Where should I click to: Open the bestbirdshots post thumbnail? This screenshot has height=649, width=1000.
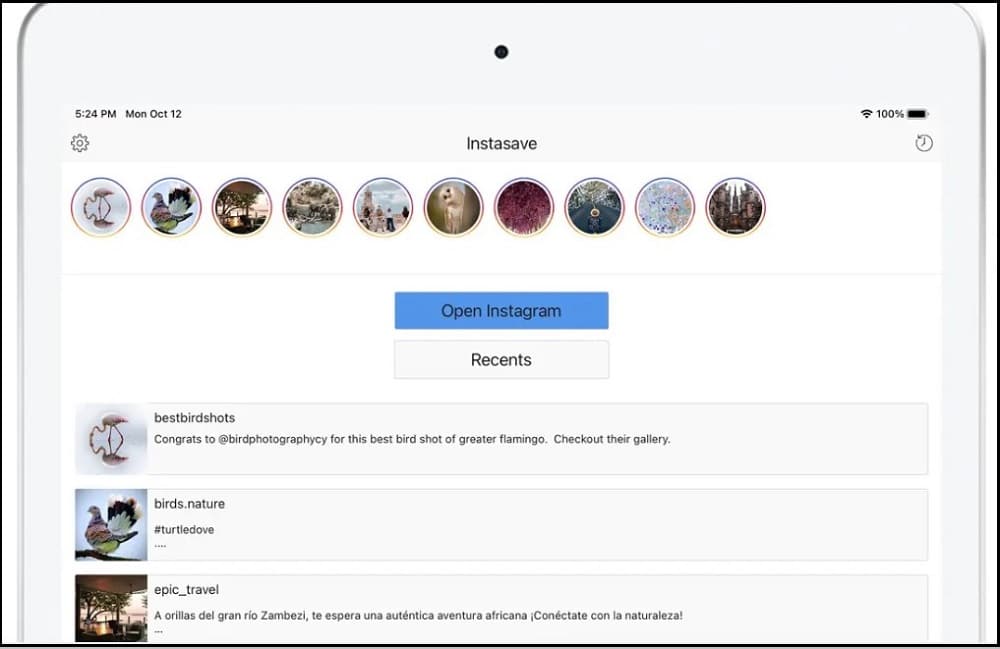point(111,439)
